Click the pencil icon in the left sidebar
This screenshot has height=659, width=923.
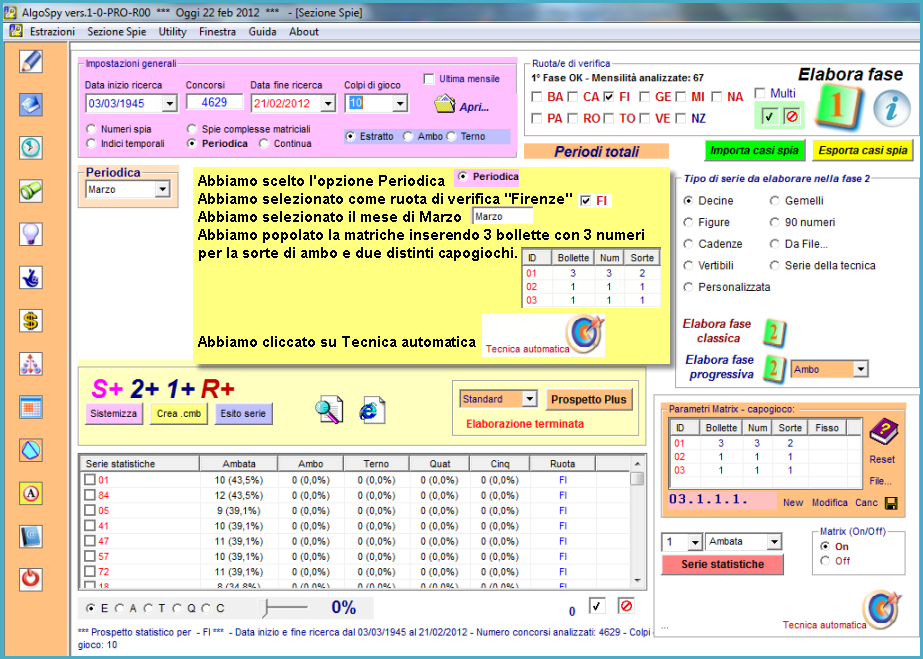click(x=31, y=61)
